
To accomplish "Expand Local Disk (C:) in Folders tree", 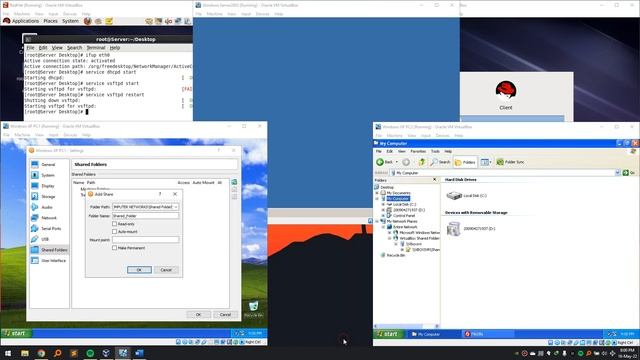I will coord(383,204).
